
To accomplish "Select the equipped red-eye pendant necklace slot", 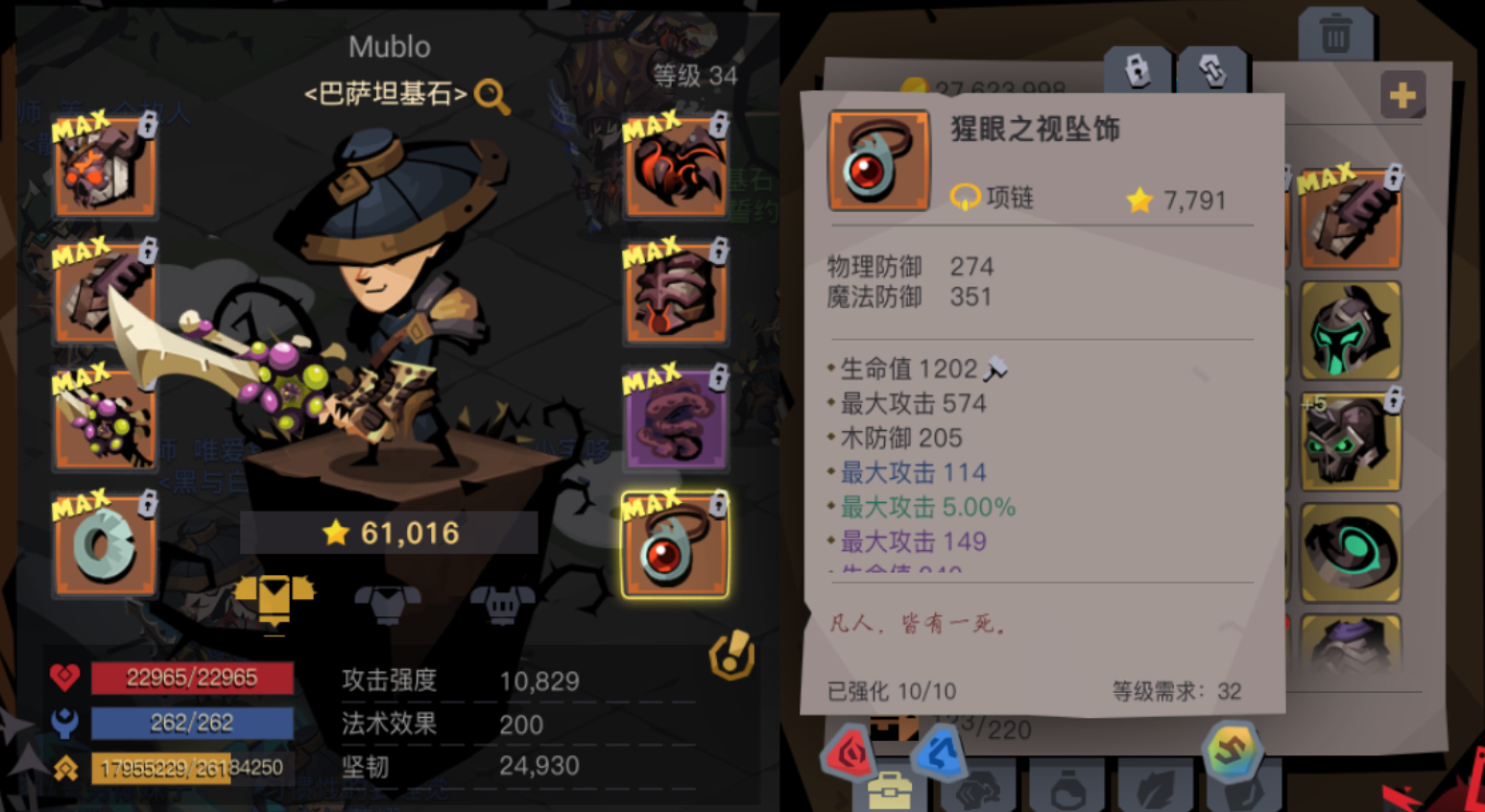I will tap(675, 545).
